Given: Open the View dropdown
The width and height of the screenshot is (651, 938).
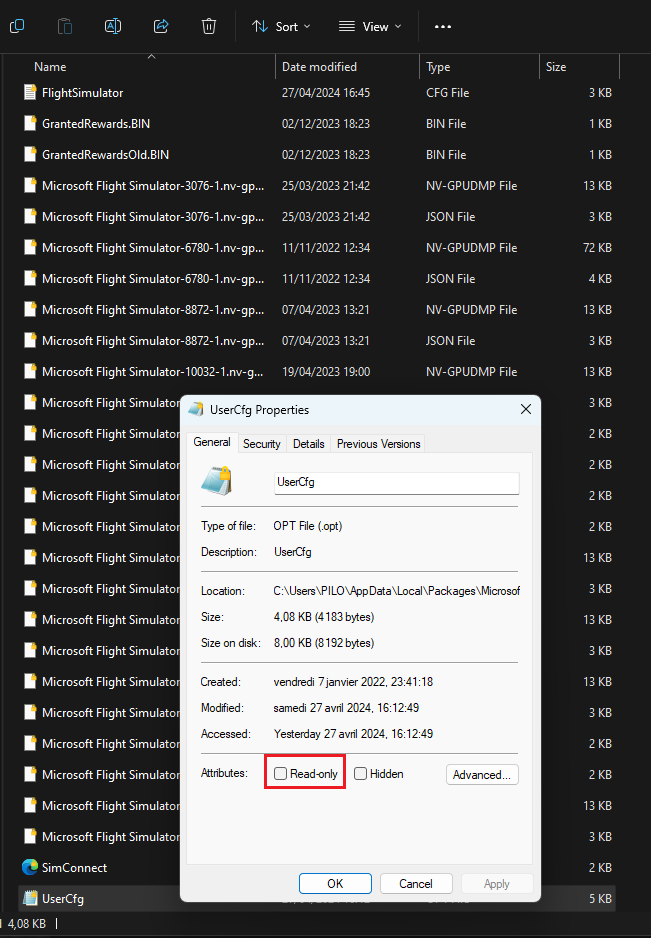Looking at the screenshot, I should (370, 26).
